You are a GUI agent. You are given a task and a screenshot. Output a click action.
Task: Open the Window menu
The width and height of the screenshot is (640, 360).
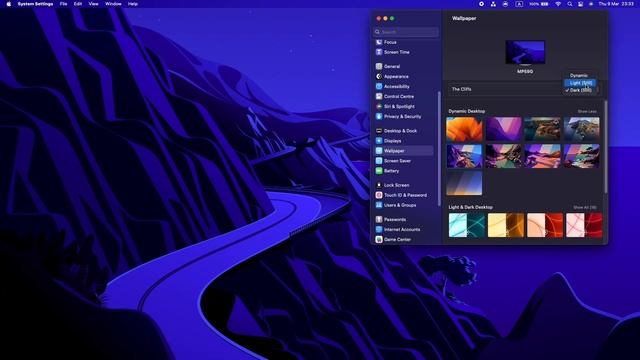pos(113,4)
